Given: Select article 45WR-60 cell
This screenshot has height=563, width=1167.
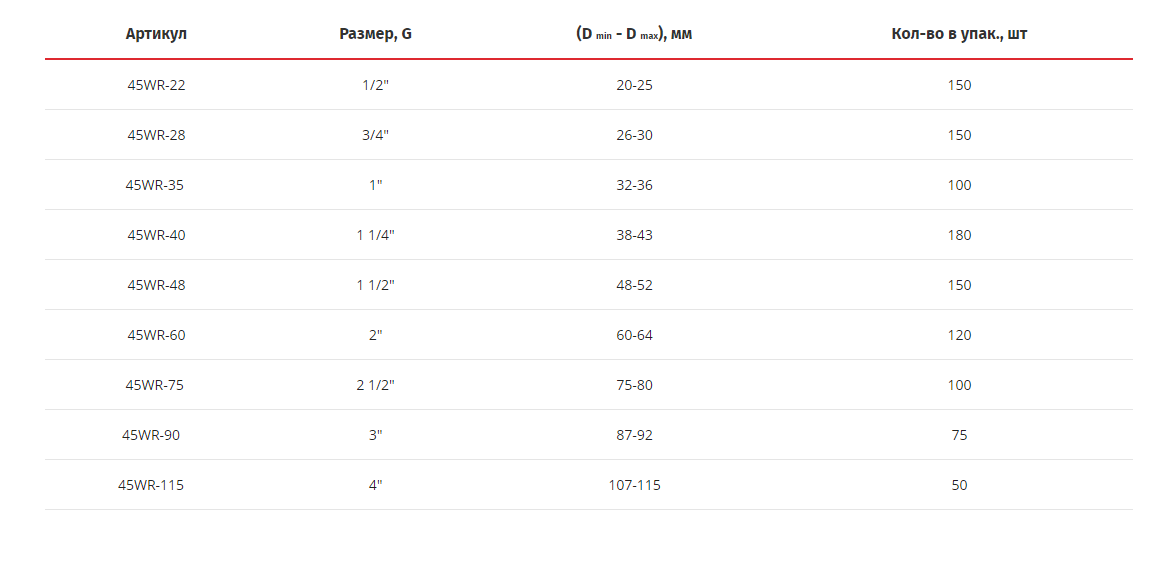Looking at the screenshot, I should 156,335.
